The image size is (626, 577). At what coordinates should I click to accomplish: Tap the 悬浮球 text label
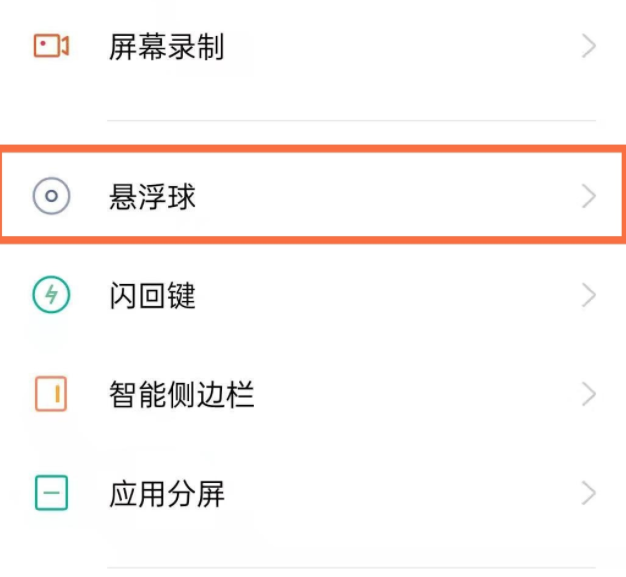tap(152, 196)
